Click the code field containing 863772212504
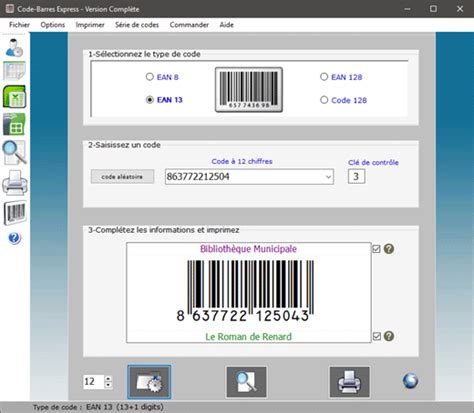Viewport: 474px width, 413px height. point(249,177)
